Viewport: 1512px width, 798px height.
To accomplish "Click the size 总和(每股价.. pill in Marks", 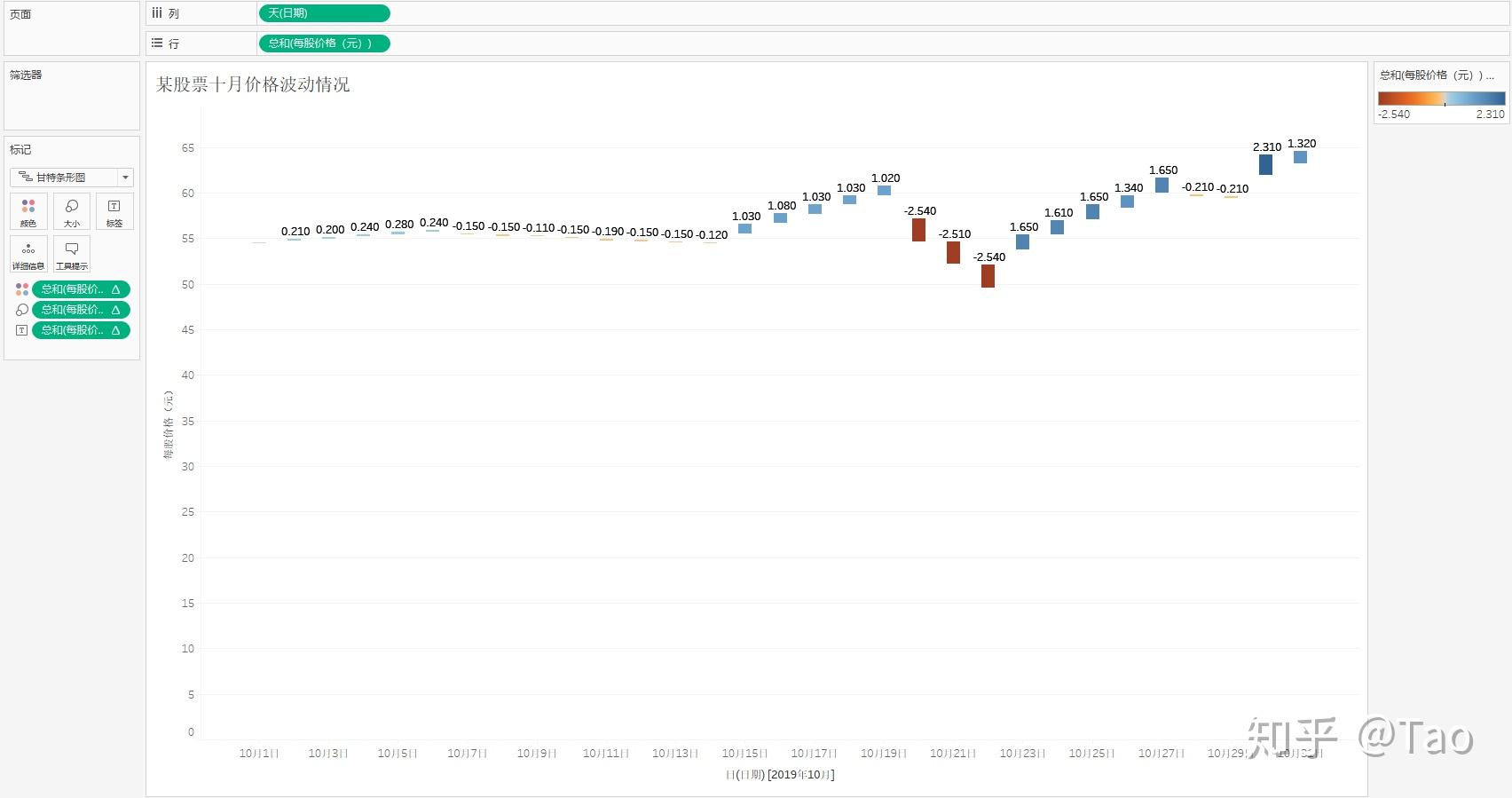I will [81, 310].
